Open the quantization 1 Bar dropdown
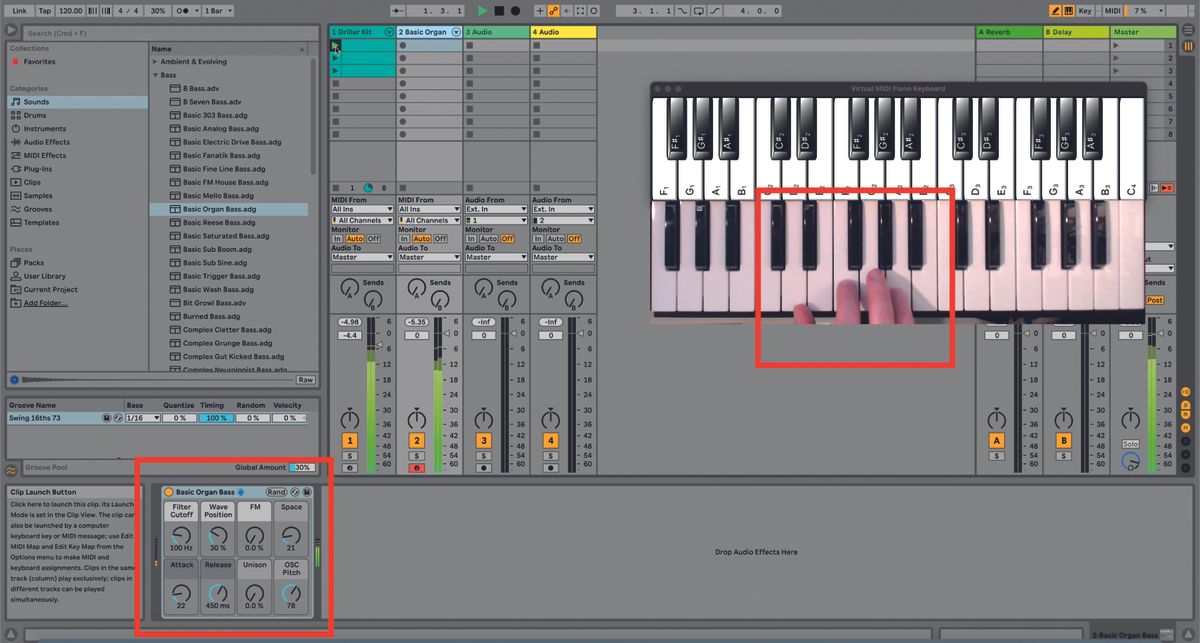The width and height of the screenshot is (1200, 643). [x=216, y=10]
